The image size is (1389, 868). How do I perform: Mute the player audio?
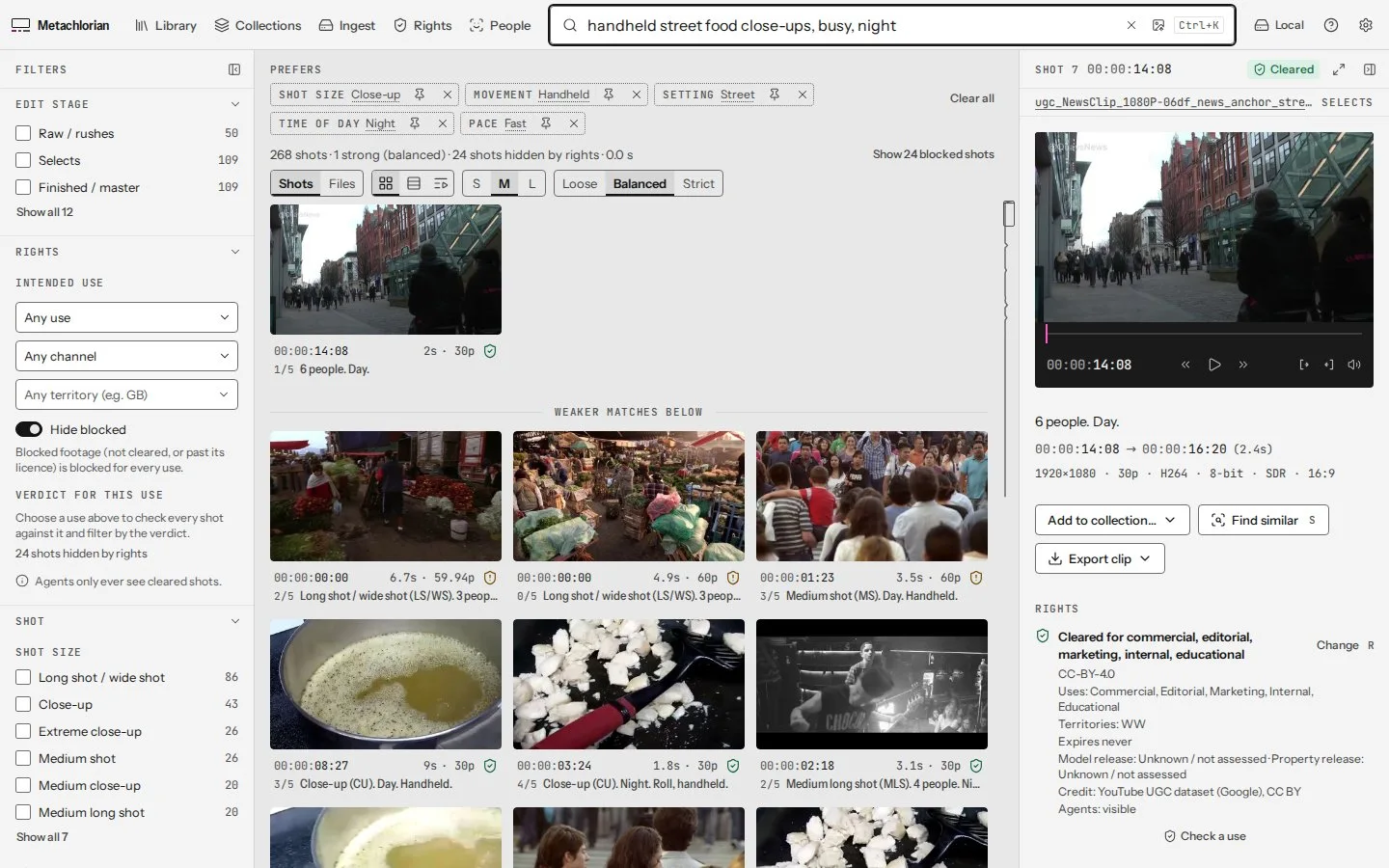point(1354,365)
